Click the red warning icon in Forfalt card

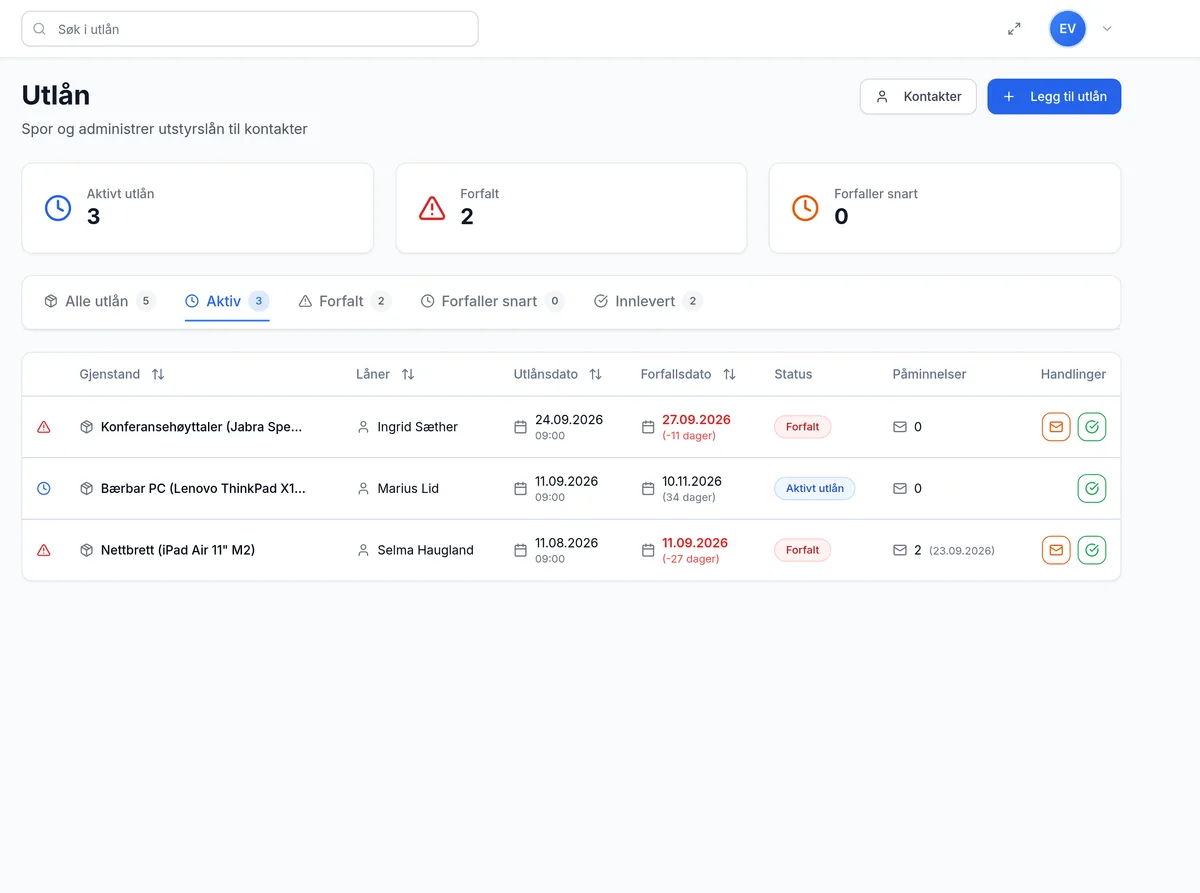432,208
